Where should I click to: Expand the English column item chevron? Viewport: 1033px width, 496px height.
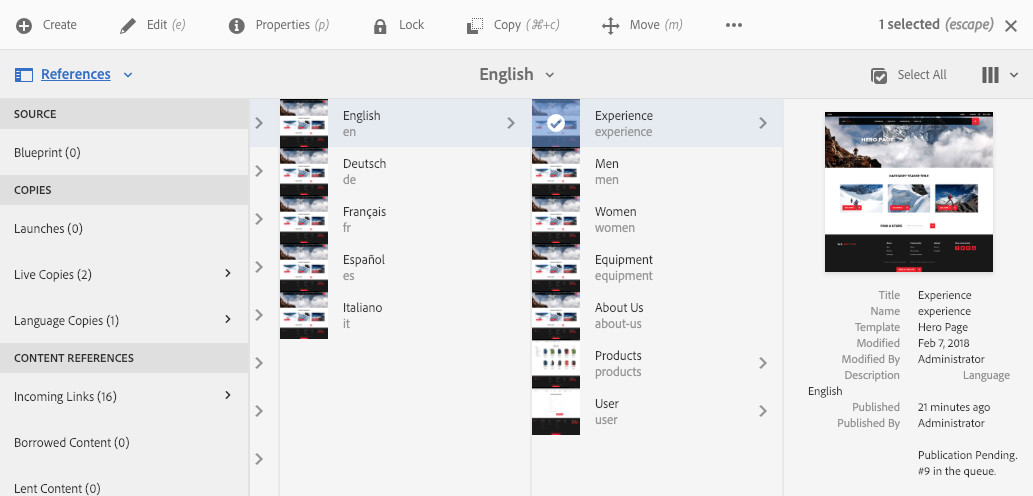[511, 123]
